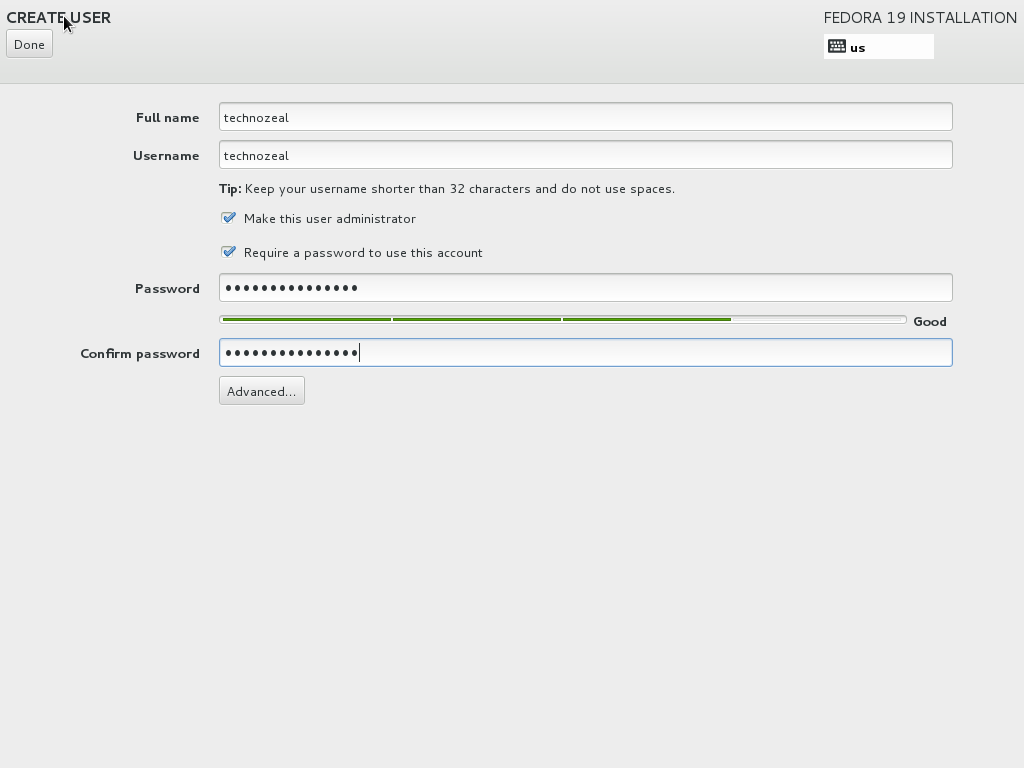Click the password strength bar
1024x768 pixels.
562,318
